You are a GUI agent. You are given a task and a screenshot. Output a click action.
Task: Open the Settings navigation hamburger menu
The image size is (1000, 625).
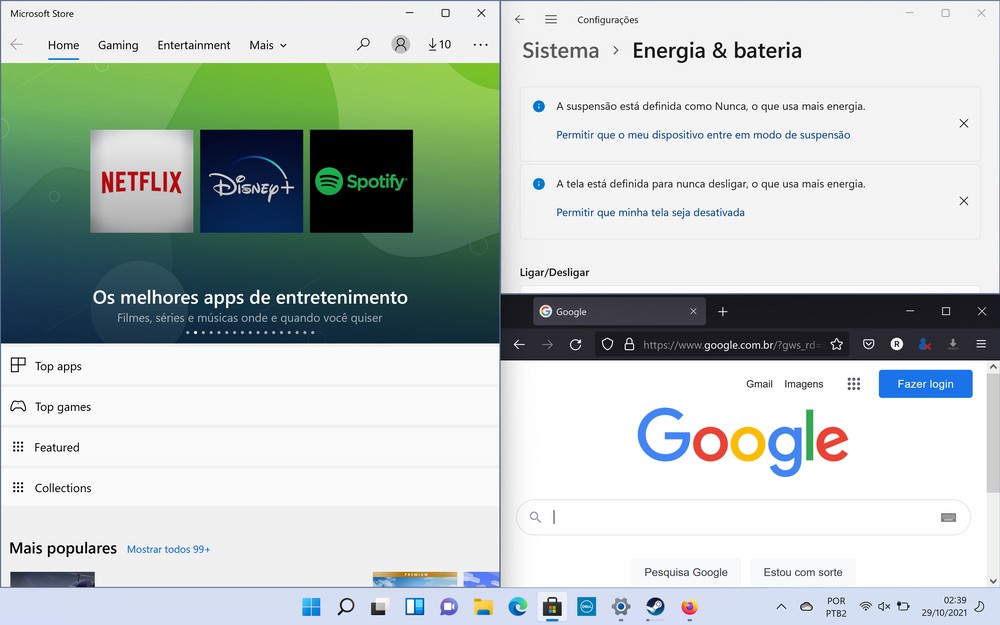551,20
